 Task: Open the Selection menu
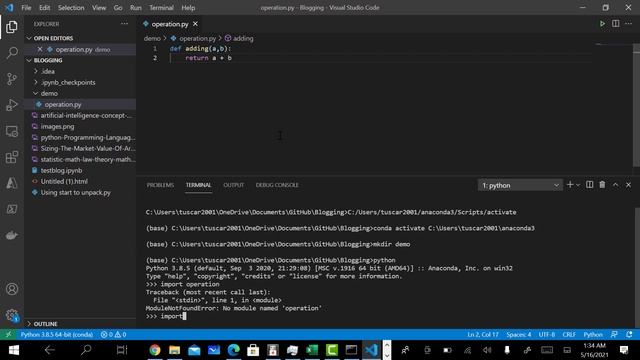tap(71, 8)
